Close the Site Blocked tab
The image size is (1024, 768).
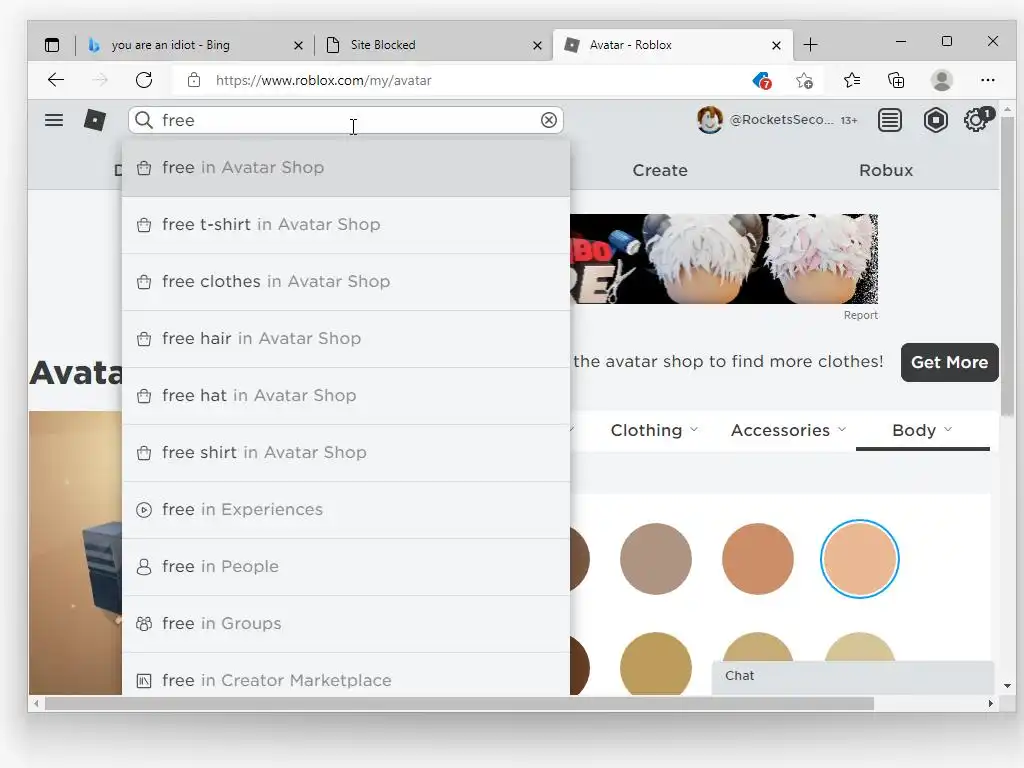[537, 45]
